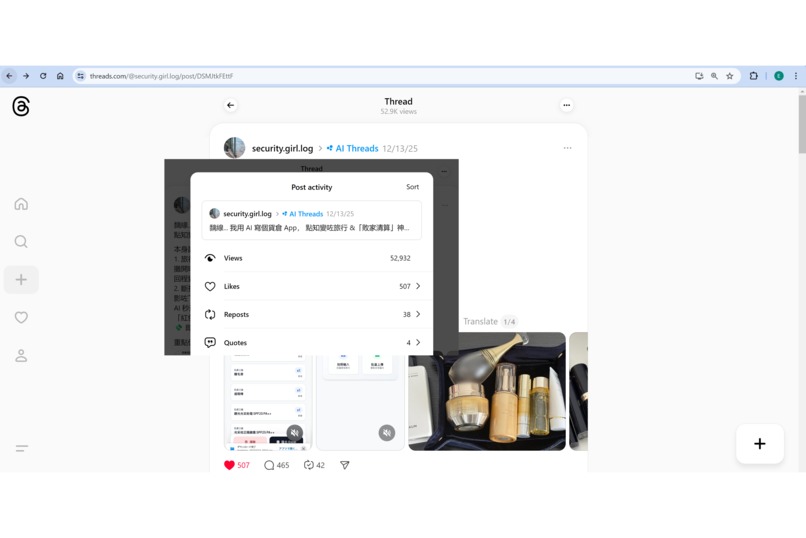Click security.girl.log name in Post activity card
806x538 pixels.
(247, 214)
